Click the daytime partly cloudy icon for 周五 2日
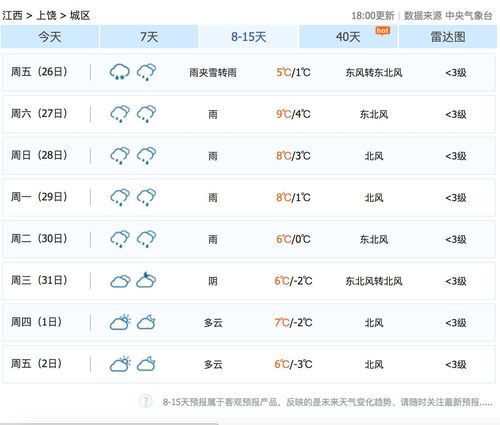This screenshot has height=425, width=500. click(120, 364)
